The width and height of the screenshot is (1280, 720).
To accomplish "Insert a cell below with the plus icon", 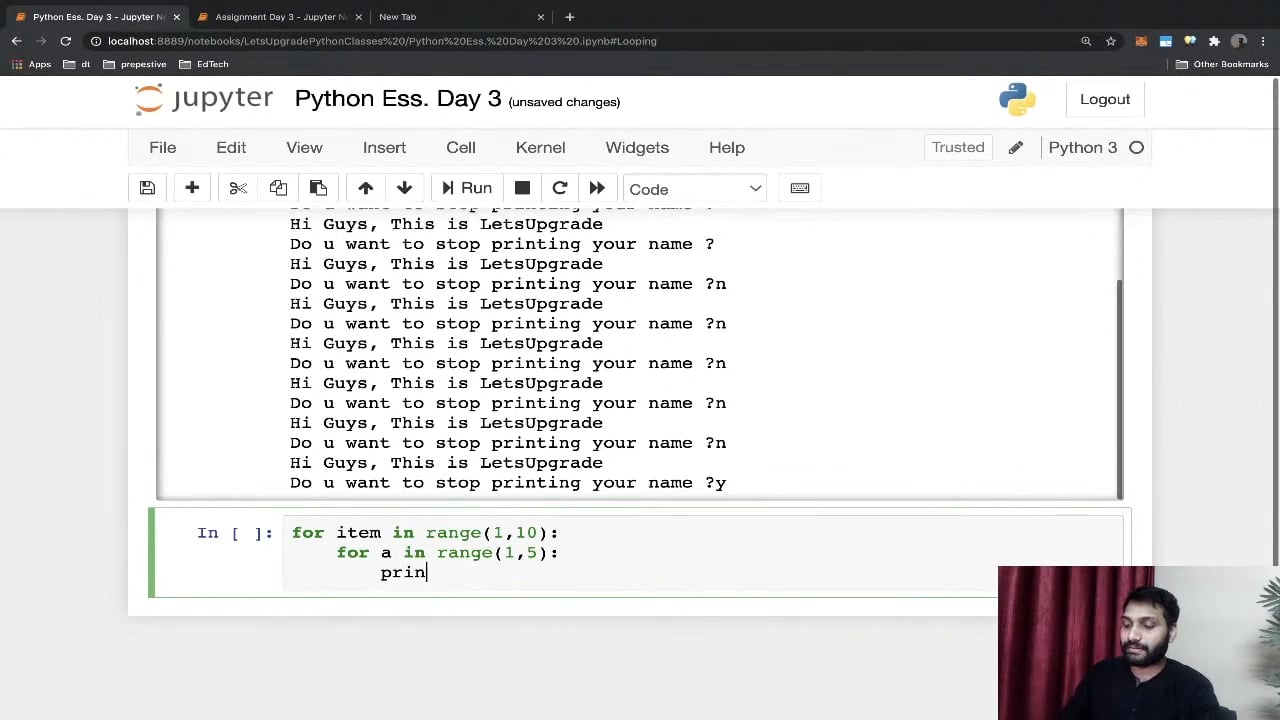I will (x=192, y=189).
